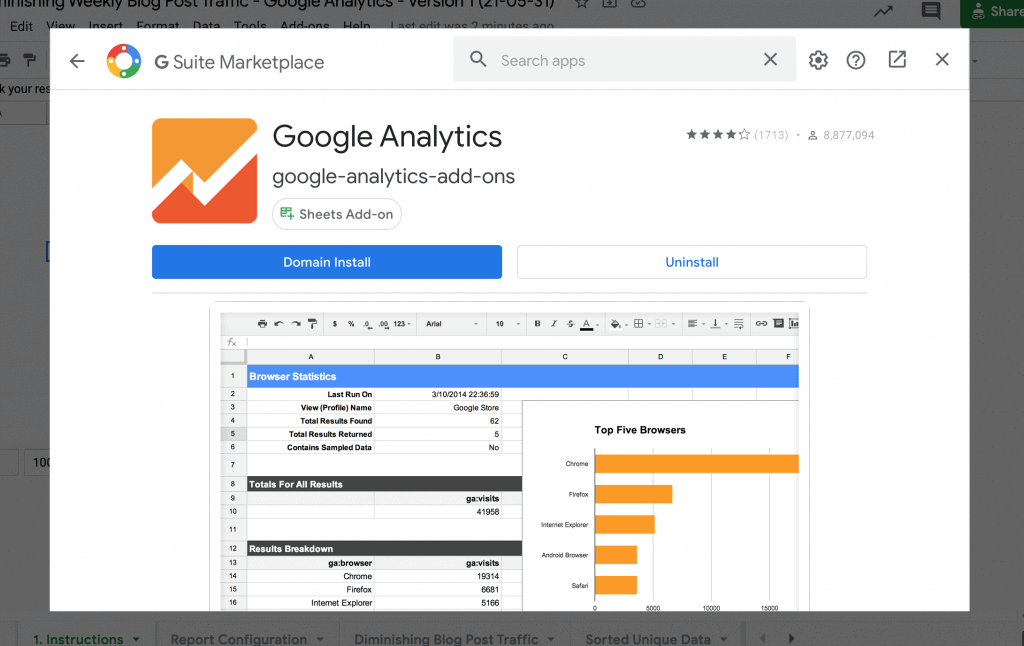Click the Sheets Add-on badge
1024x646 pixels.
tap(337, 214)
